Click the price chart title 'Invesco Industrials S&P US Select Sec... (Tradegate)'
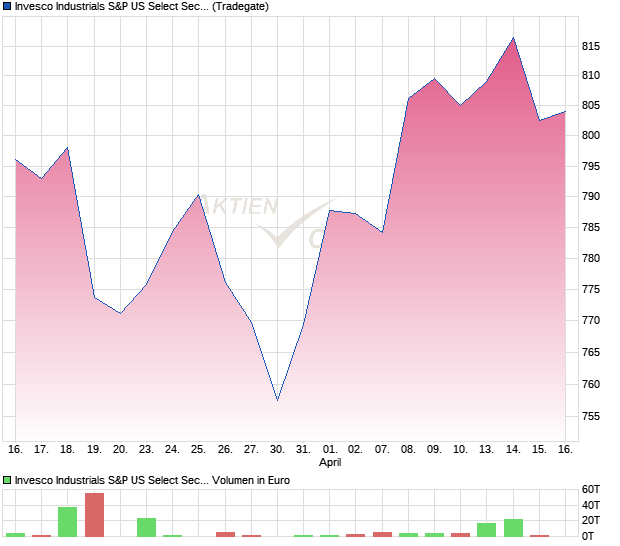Viewport: 620px width, 546px height. 142,6
